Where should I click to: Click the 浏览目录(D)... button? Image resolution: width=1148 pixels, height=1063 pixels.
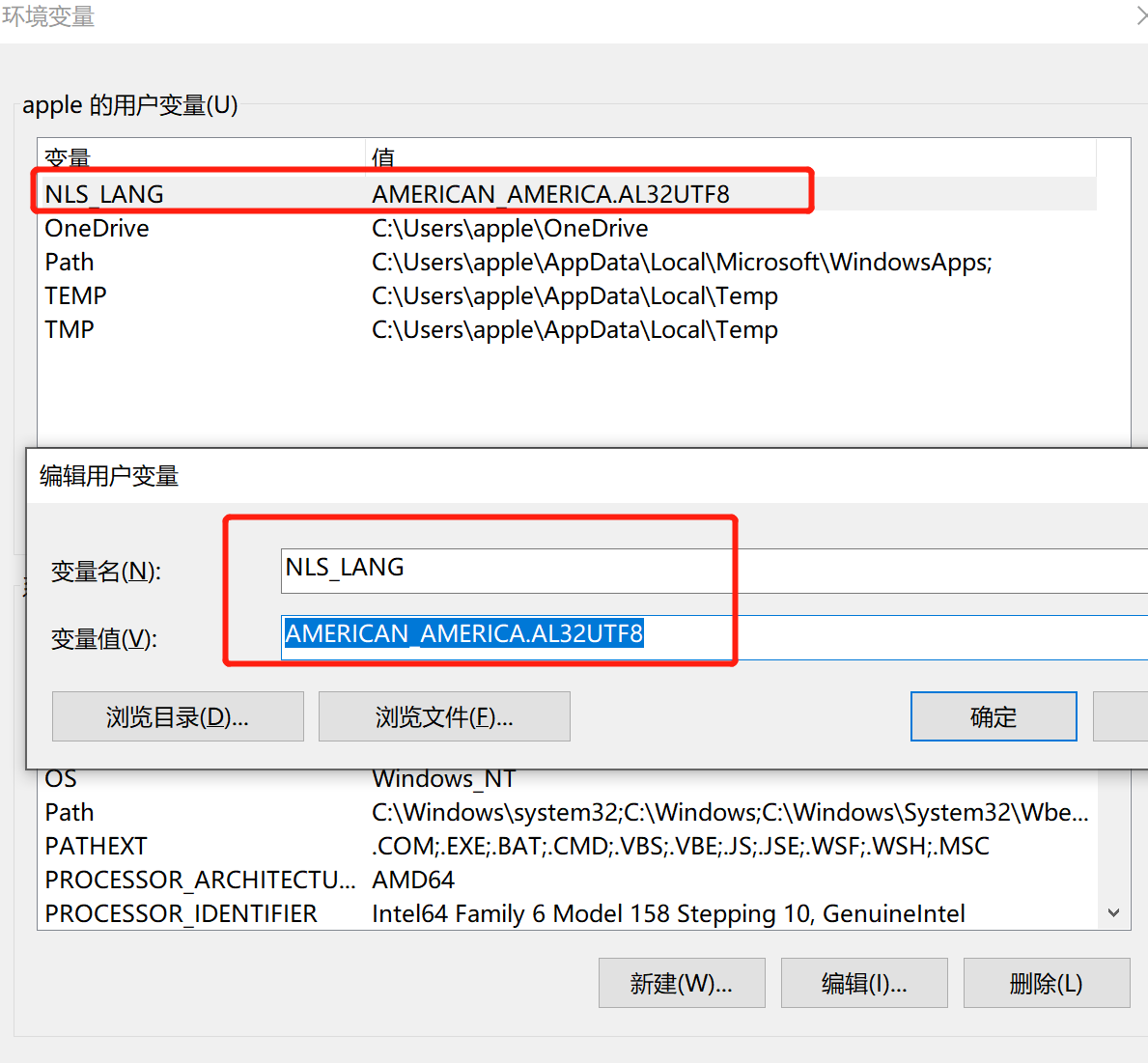(x=178, y=716)
